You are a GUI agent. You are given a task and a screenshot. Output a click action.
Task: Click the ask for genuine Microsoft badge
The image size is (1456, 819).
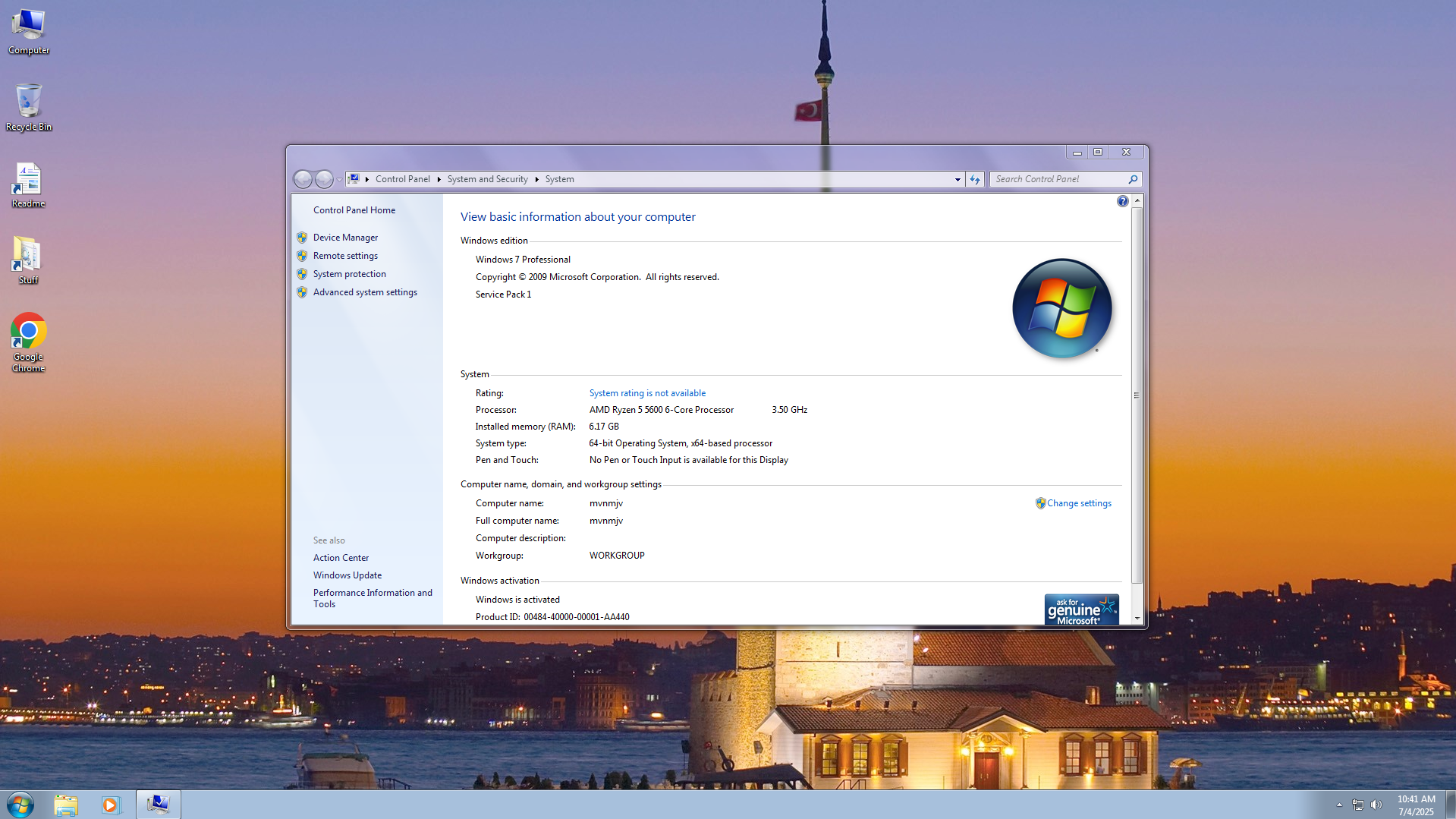click(1081, 610)
